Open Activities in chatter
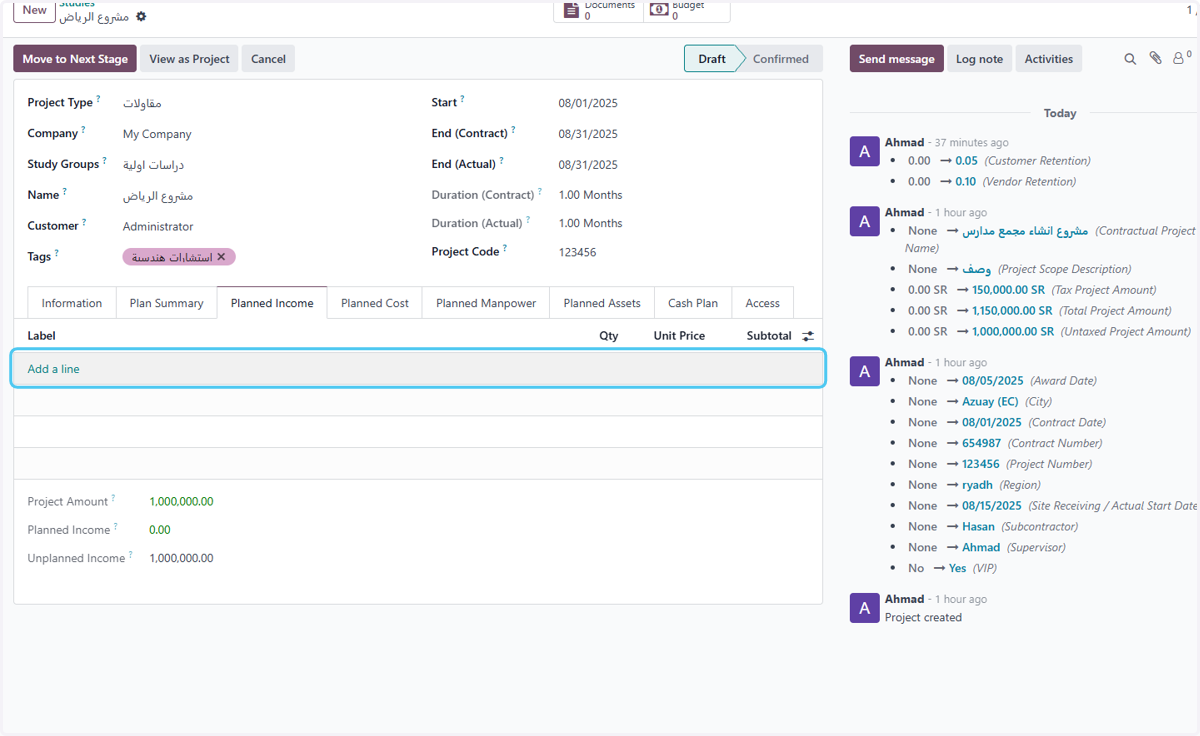1200x736 pixels. coord(1049,59)
